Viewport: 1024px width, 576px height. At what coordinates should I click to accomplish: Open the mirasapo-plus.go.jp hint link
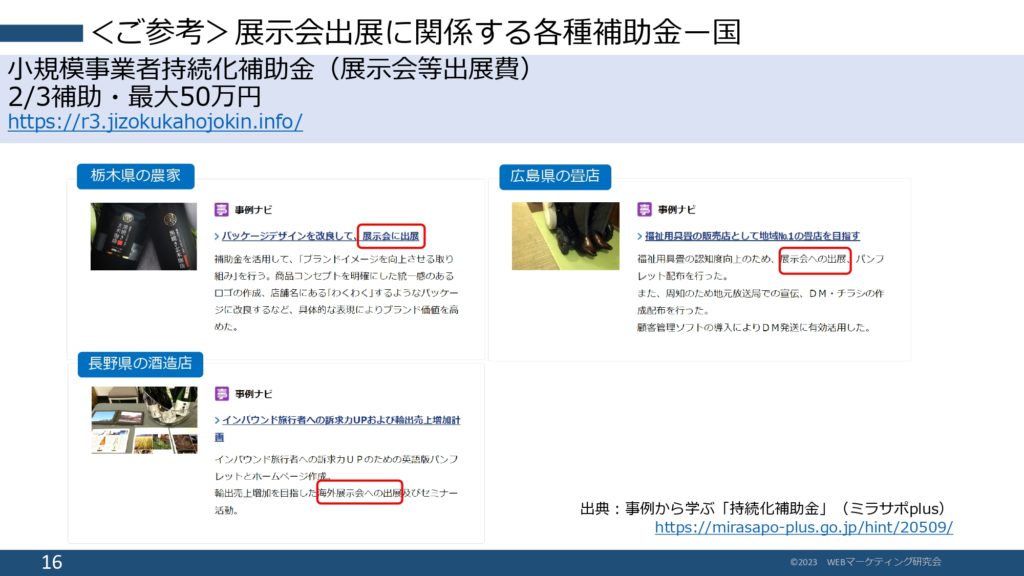coord(803,527)
